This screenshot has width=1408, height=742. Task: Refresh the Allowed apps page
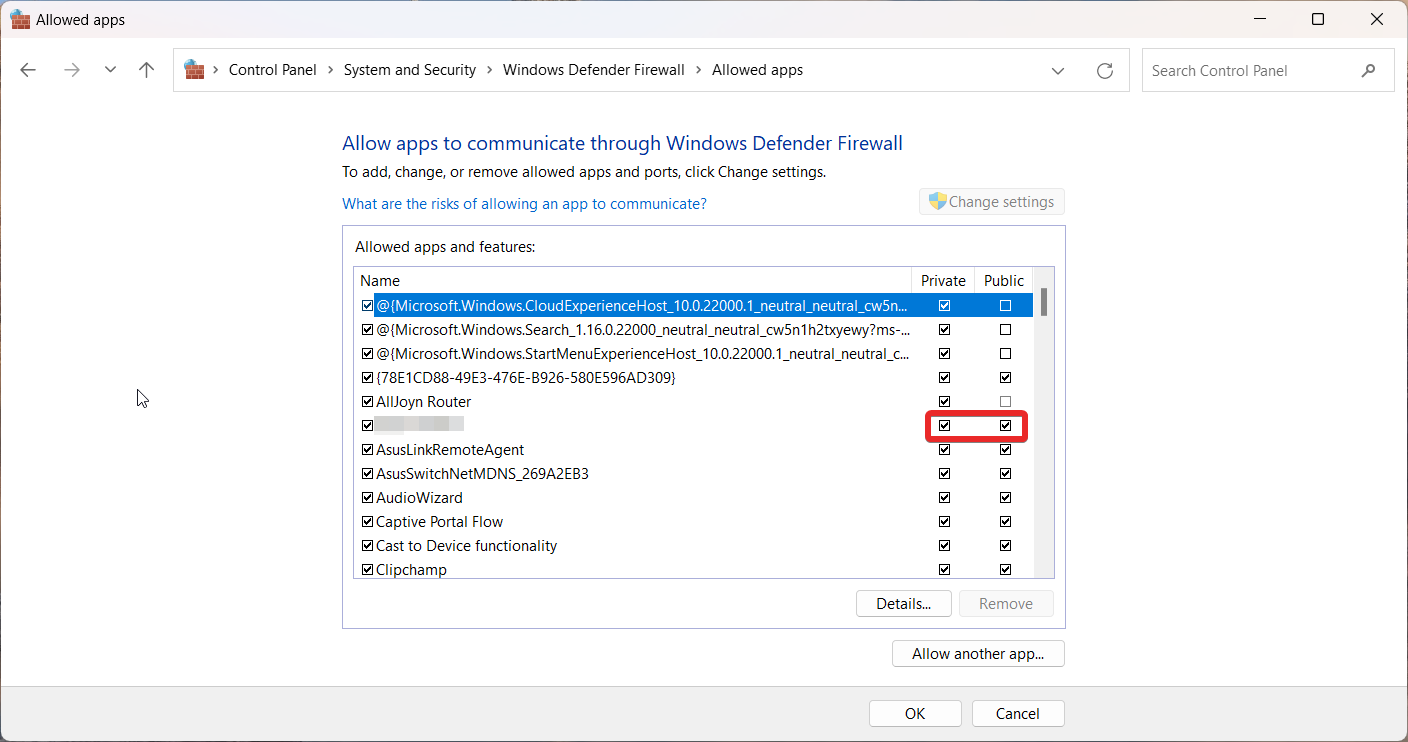pos(1105,71)
